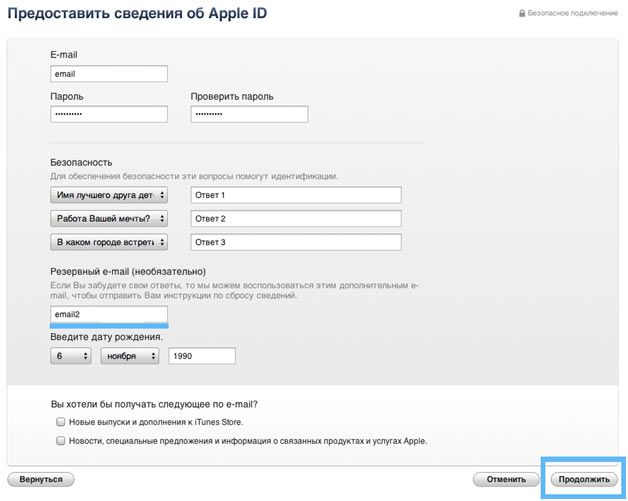Screen dimensions: 628x501
Task: Focus the Пароль password field
Action: pos(109,114)
